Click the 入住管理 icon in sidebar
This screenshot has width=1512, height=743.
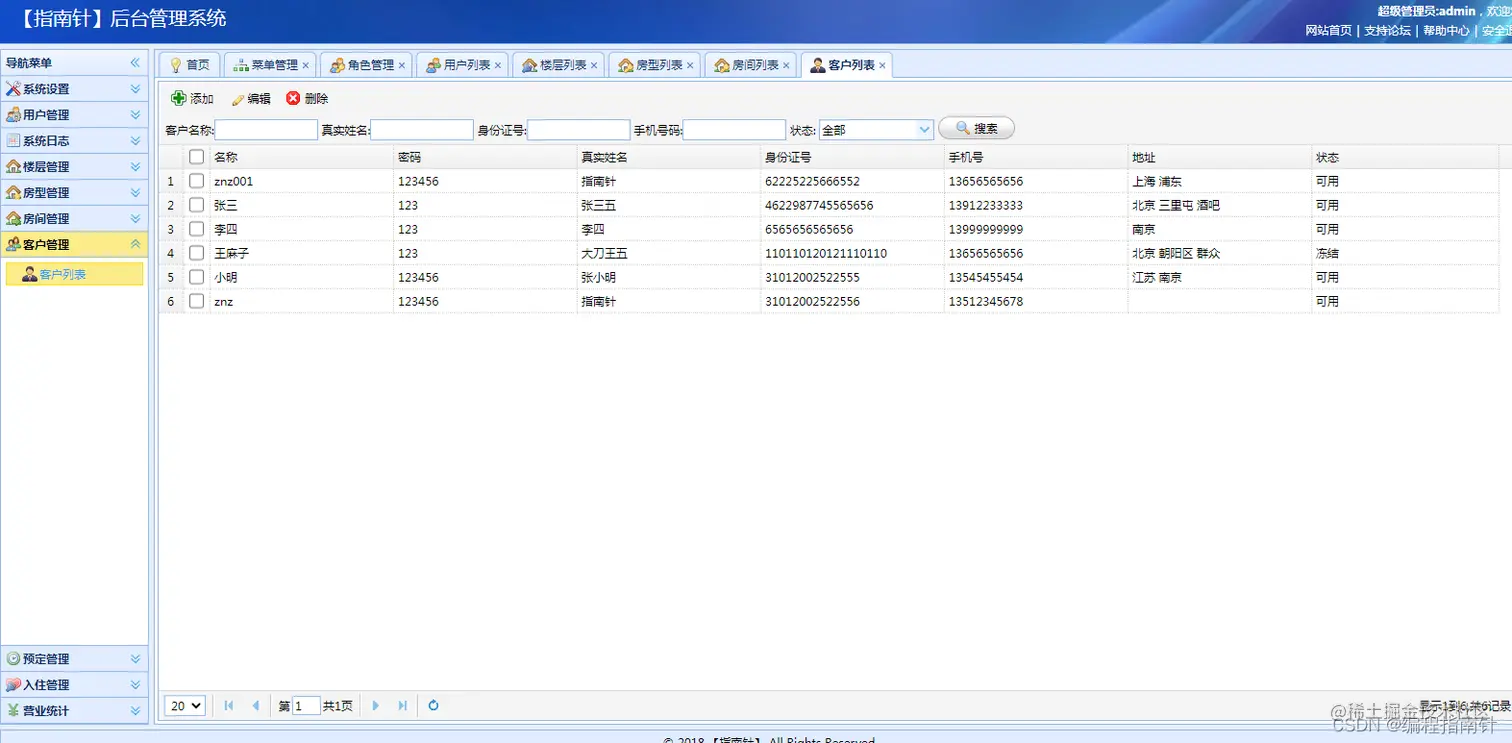click(x=13, y=685)
